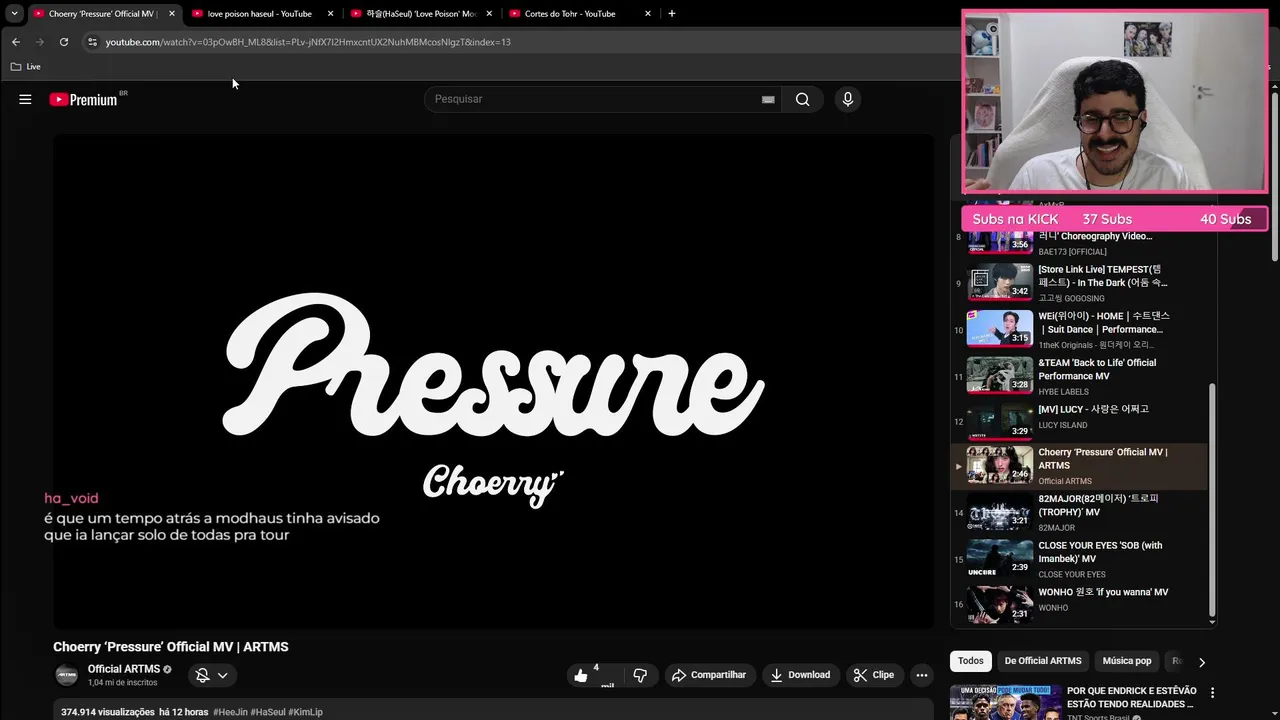Screen dimensions: 1280x720
Task: Start voice search with microphone icon
Action: tap(848, 99)
